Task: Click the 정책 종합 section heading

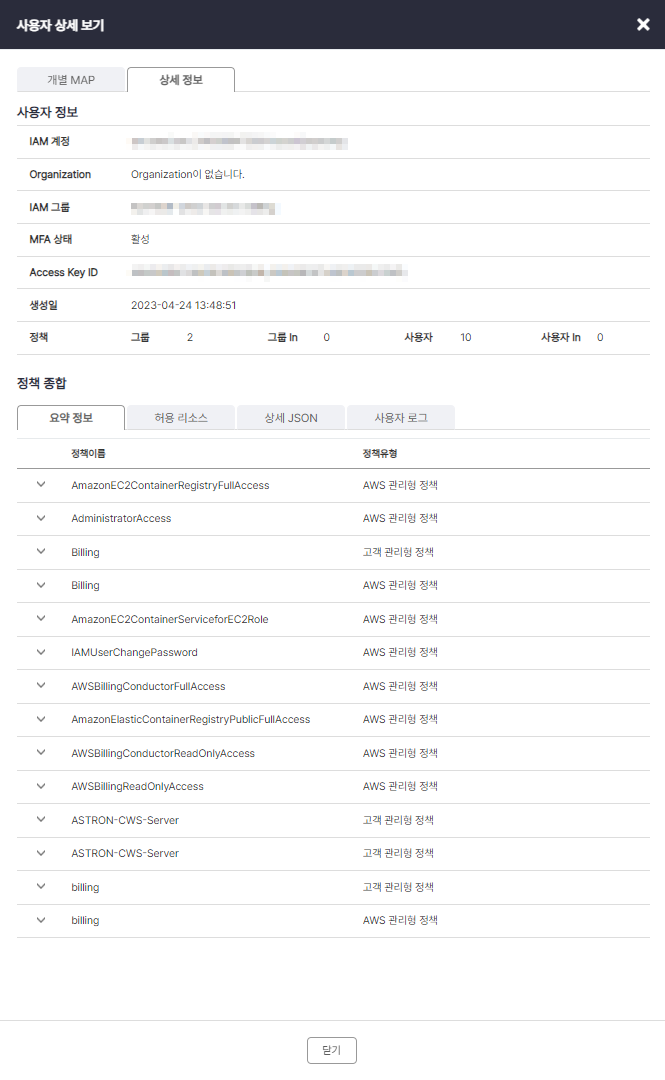Action: pyautogui.click(x=42, y=383)
